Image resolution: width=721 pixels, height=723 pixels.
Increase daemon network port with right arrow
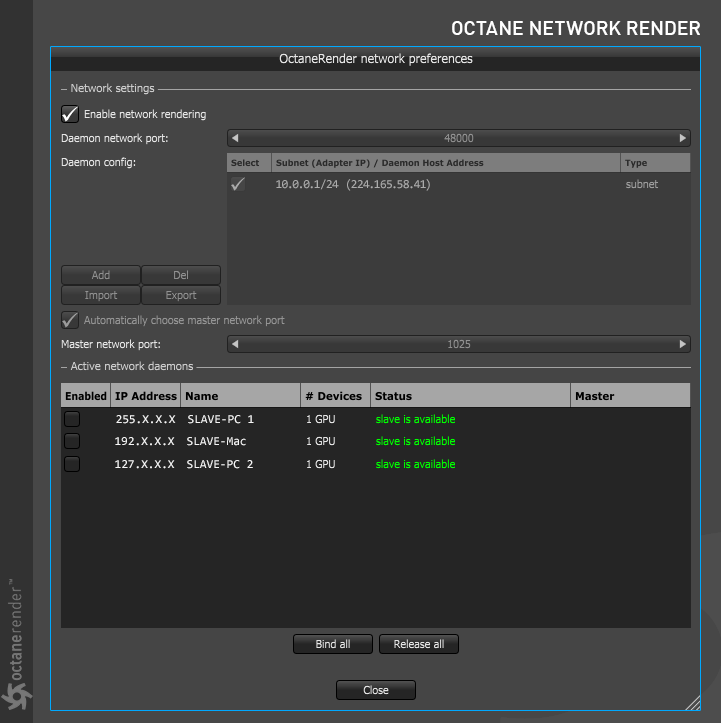683,138
